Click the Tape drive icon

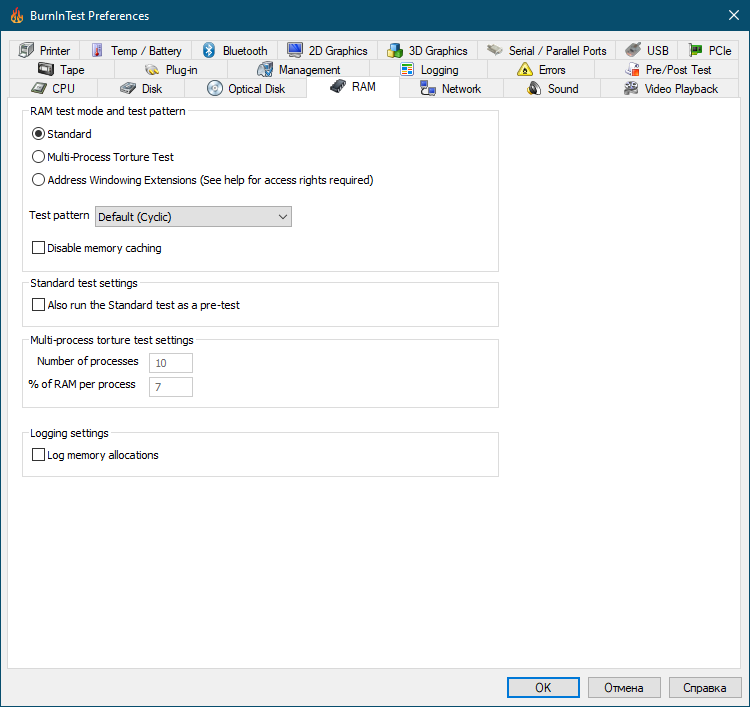[x=46, y=69]
